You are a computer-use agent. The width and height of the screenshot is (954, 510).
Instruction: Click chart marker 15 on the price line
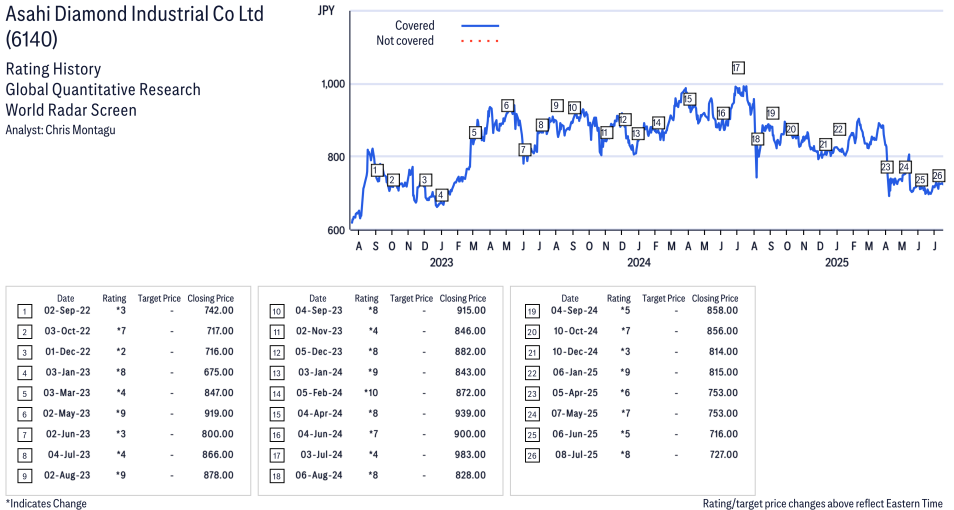click(x=688, y=99)
